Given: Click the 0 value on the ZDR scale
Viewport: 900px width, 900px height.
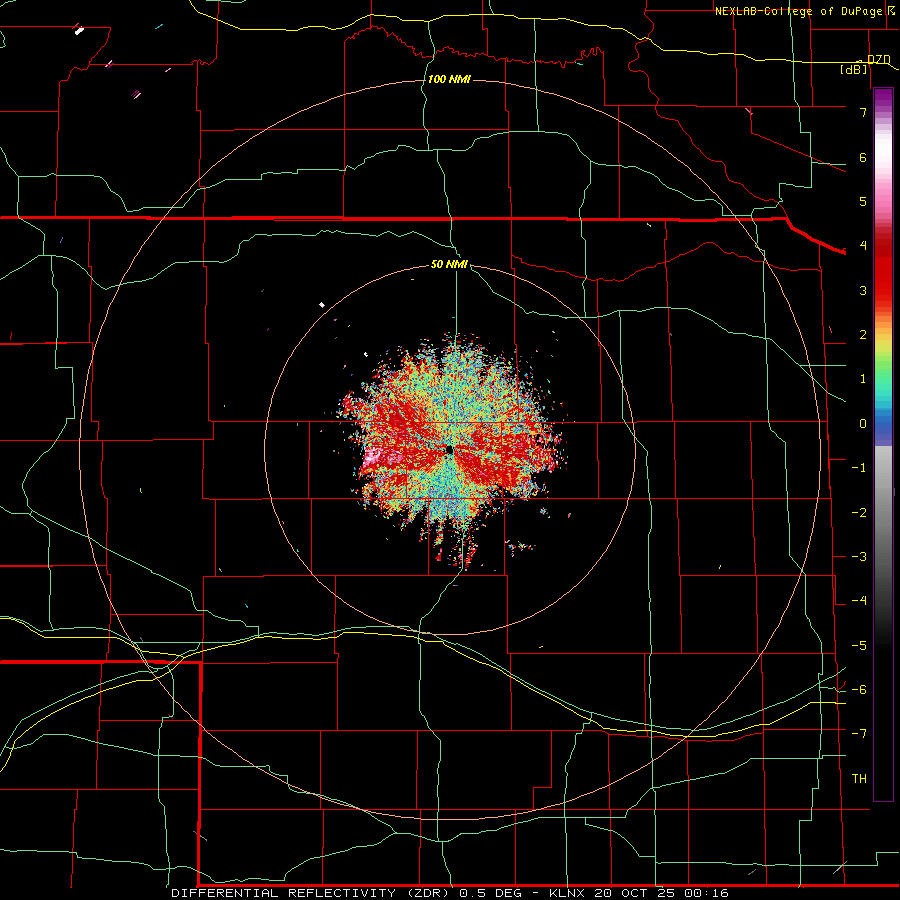Looking at the screenshot, I should coord(863,424).
